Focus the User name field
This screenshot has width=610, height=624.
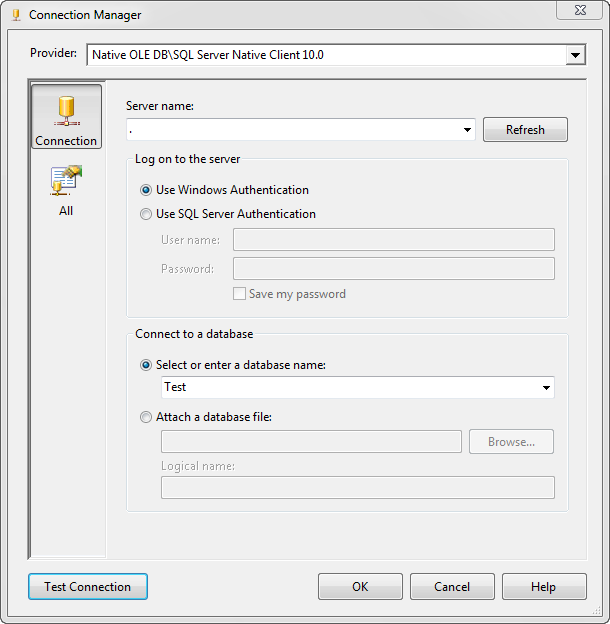pyautogui.click(x=394, y=240)
